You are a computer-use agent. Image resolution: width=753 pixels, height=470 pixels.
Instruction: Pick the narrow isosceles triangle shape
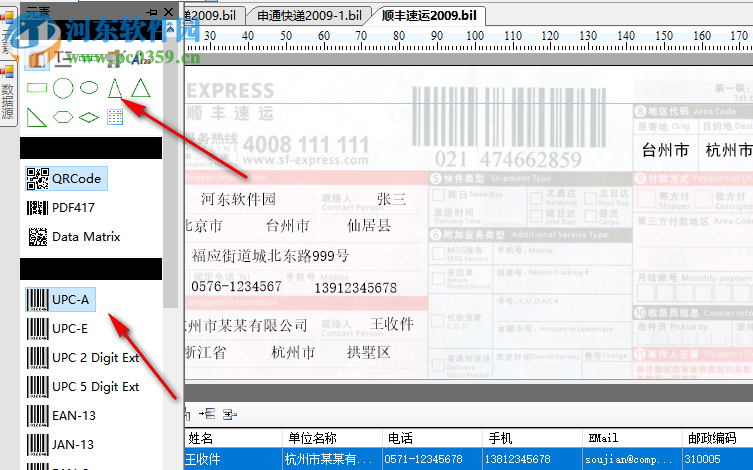[115, 88]
